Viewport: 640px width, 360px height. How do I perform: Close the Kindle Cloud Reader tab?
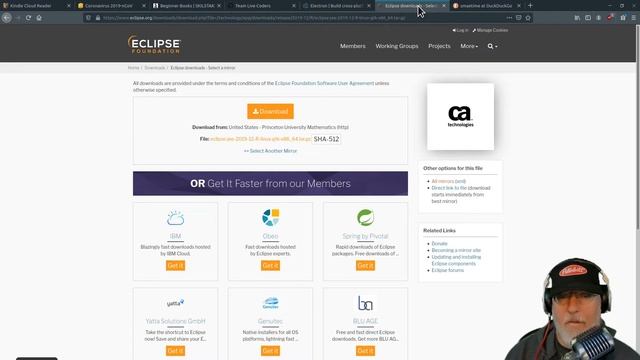[x=68, y=6]
